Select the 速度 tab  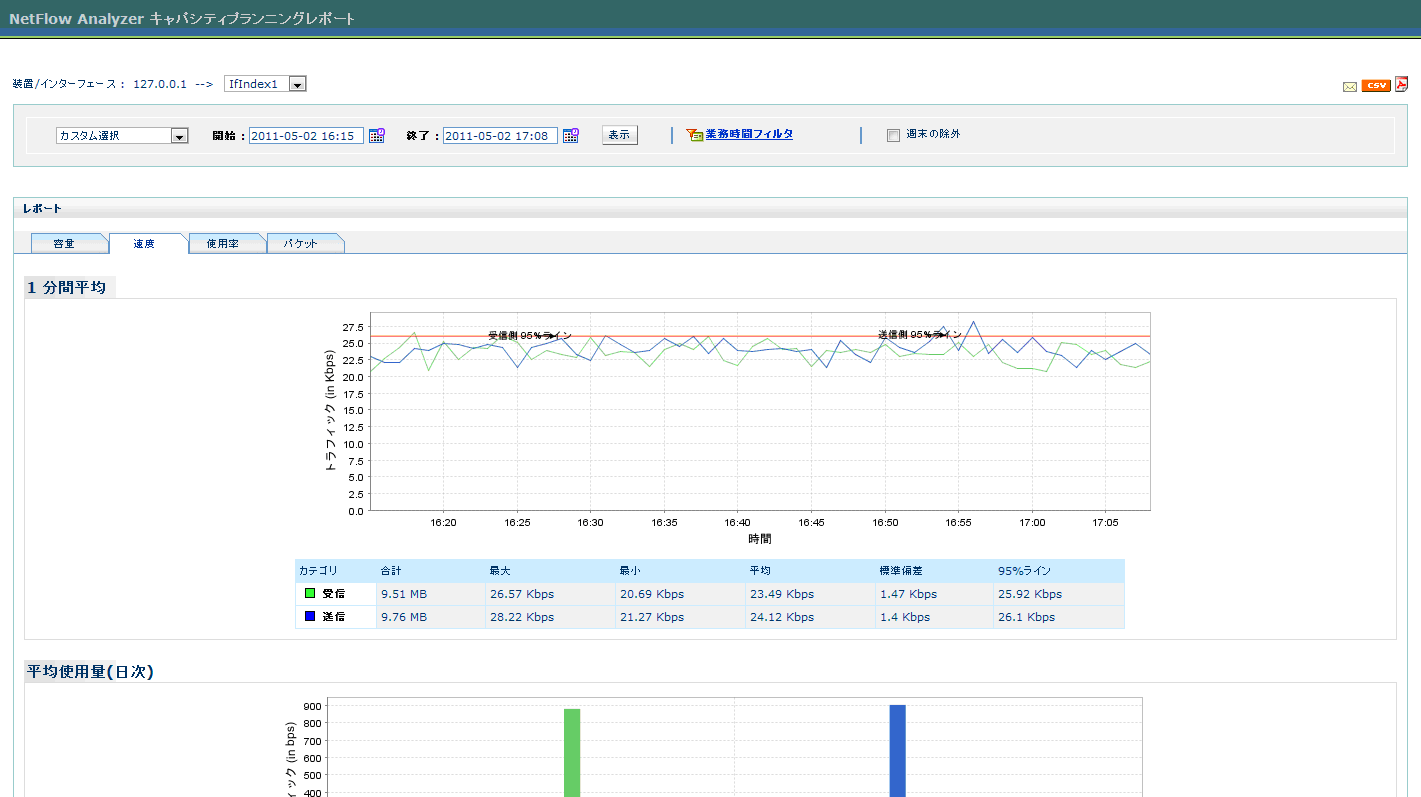tap(145, 243)
